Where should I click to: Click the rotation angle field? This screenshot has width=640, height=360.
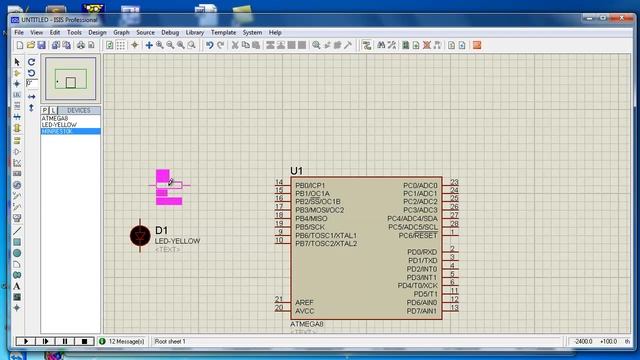tap(32, 84)
